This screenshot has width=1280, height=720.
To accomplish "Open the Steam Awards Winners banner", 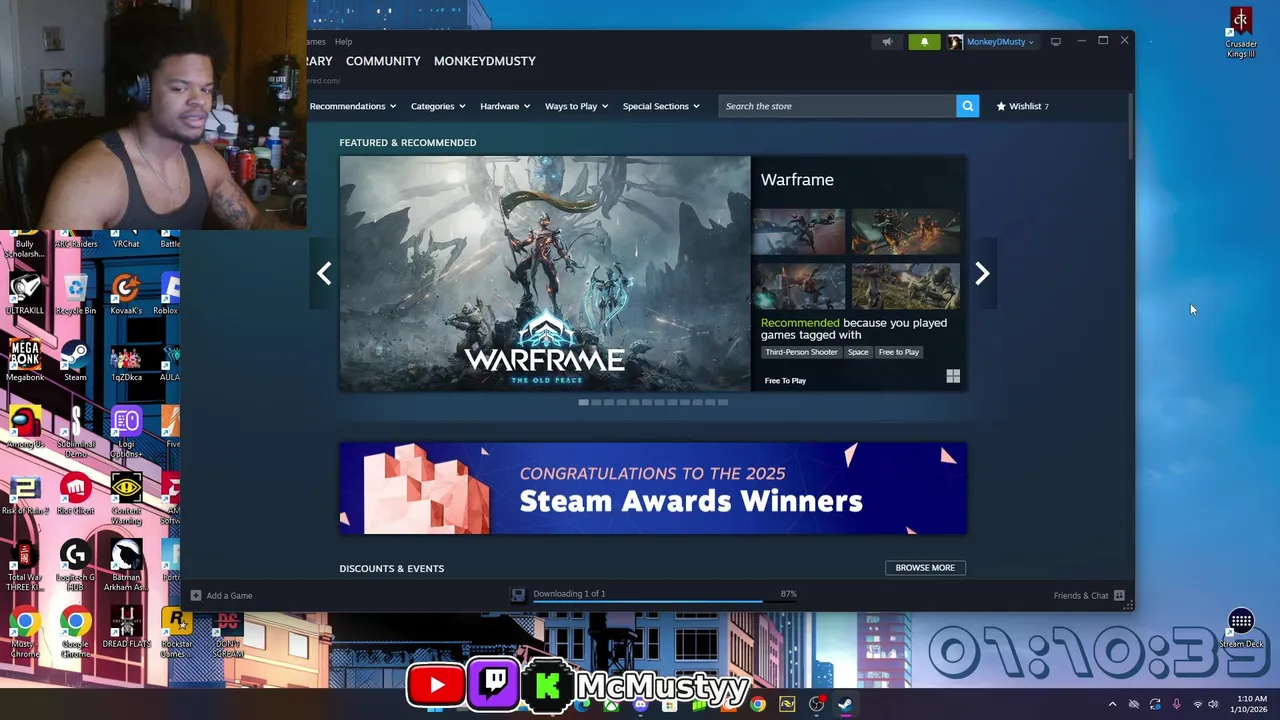I will pos(653,488).
